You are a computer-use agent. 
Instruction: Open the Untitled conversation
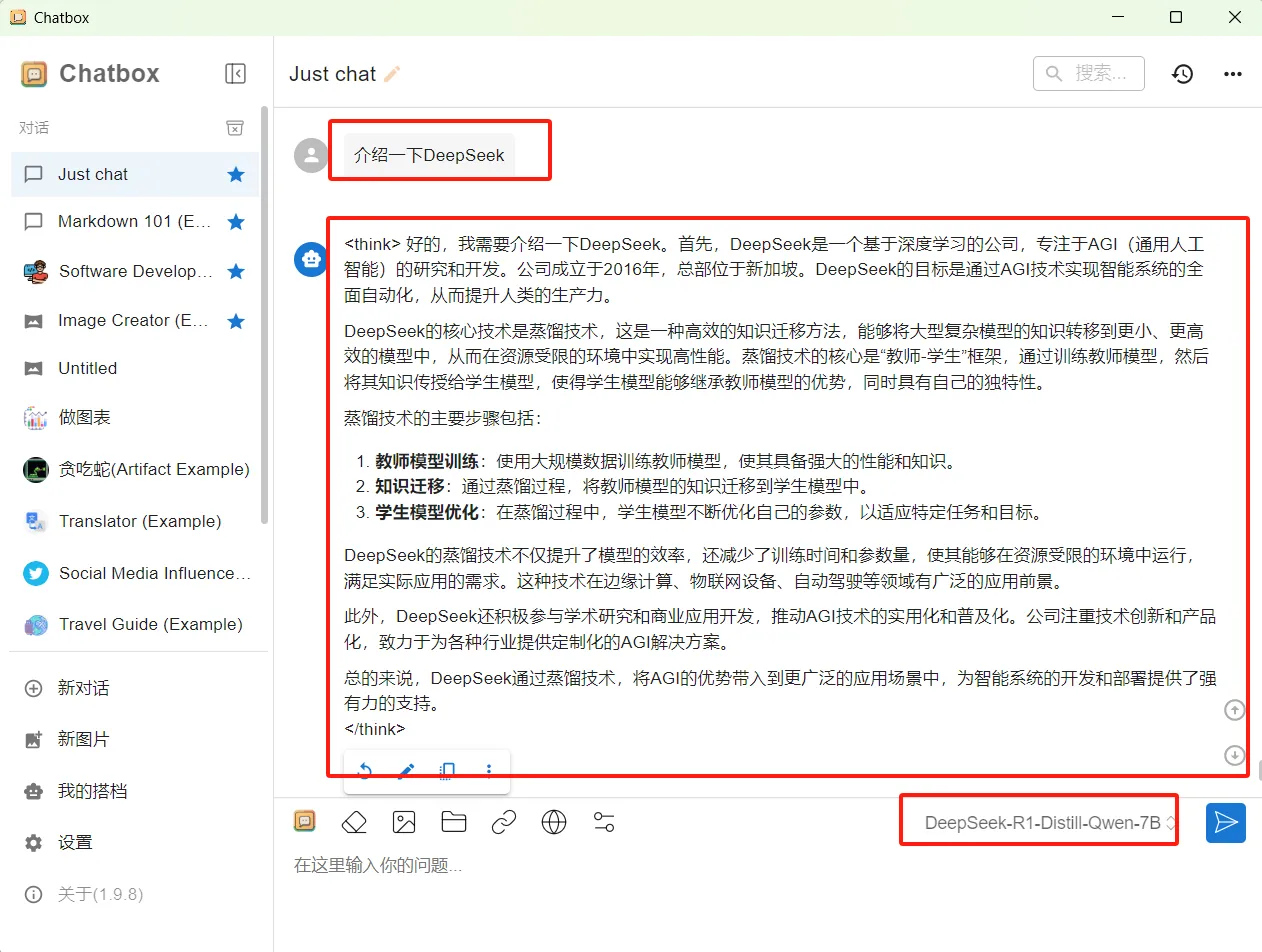[135, 368]
